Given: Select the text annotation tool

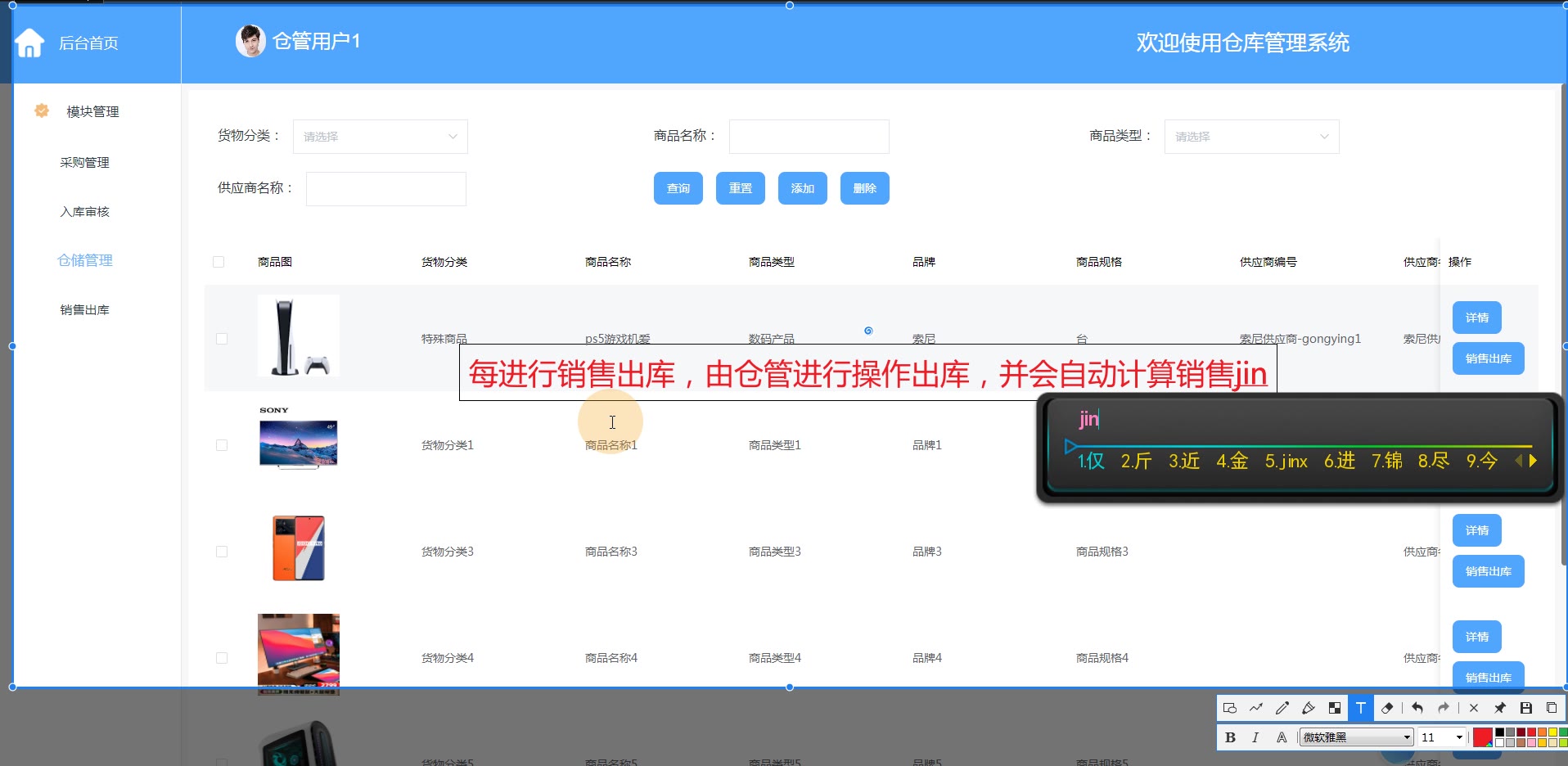Looking at the screenshot, I should (1360, 708).
